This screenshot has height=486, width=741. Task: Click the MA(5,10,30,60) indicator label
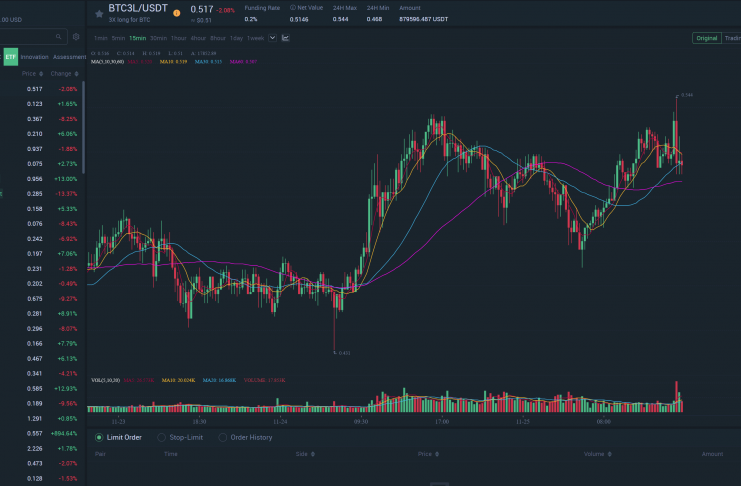(x=107, y=62)
